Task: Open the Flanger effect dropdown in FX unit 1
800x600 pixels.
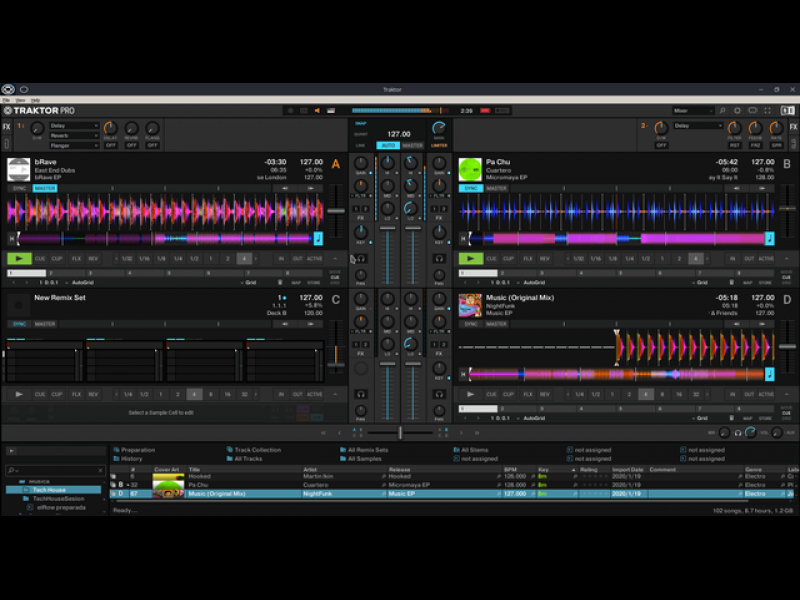Action: [76, 144]
